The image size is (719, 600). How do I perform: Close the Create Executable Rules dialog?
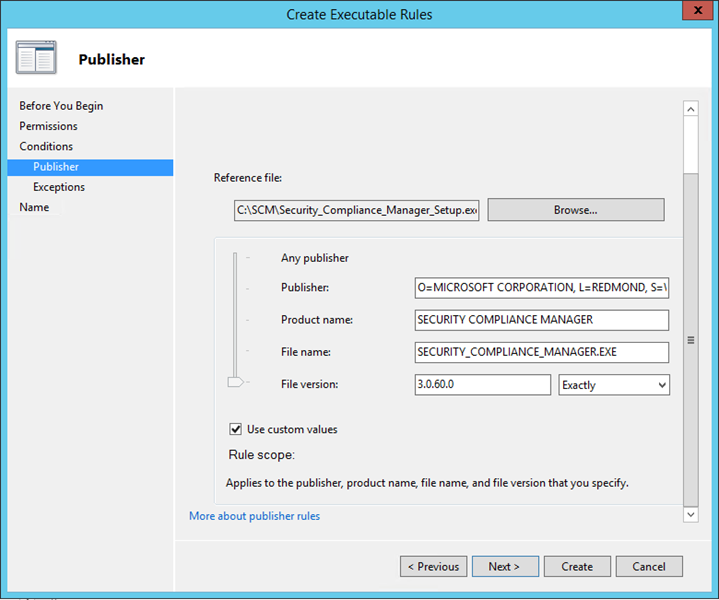(x=697, y=10)
